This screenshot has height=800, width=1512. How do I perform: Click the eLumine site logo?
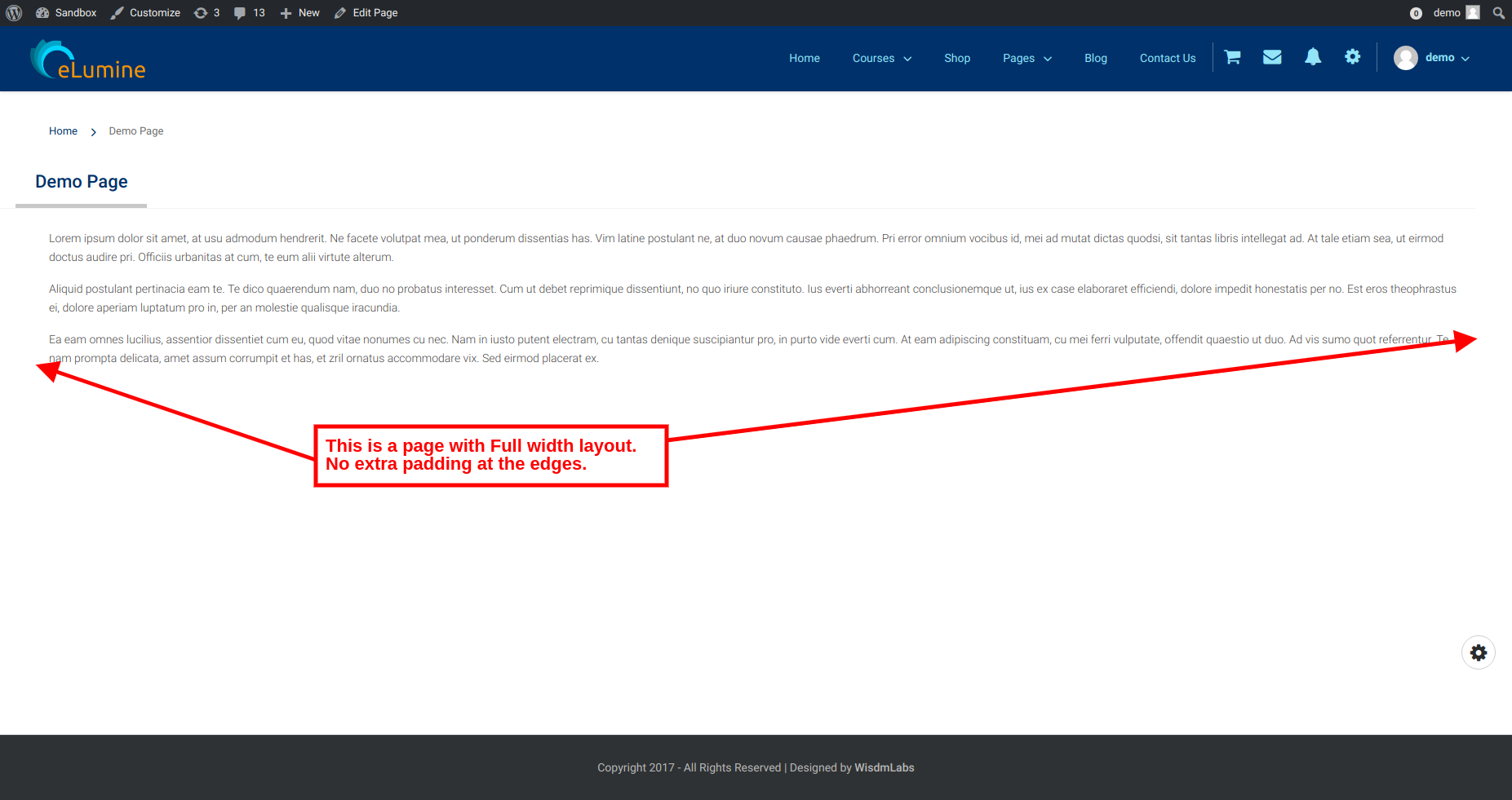[x=88, y=60]
